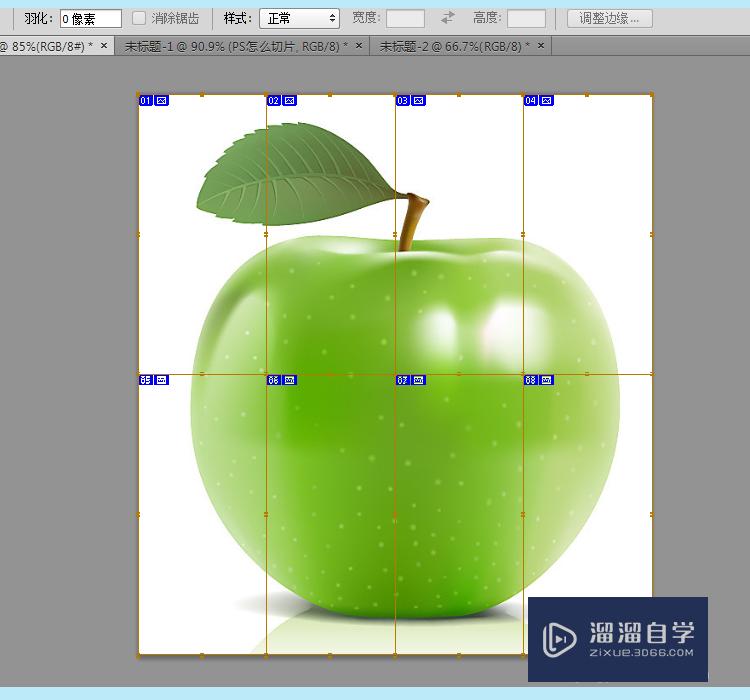Close the 未标题-2 document tab

541,46
